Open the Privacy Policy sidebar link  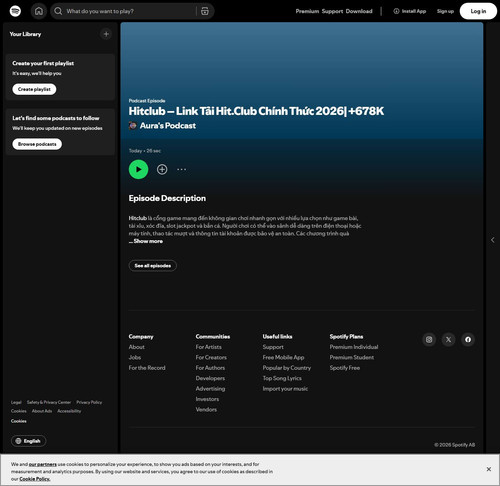pyautogui.click(x=89, y=402)
